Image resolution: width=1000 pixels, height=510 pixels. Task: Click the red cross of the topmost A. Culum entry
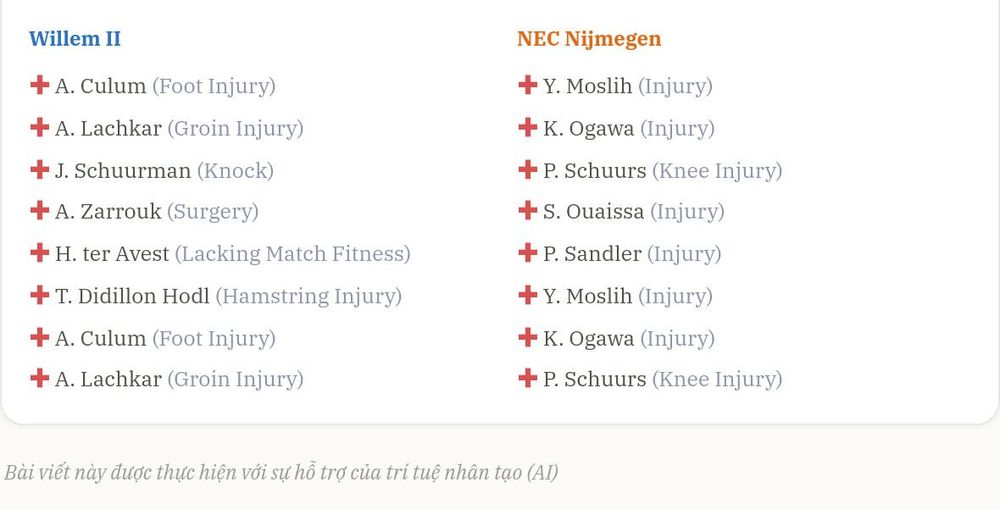click(40, 85)
